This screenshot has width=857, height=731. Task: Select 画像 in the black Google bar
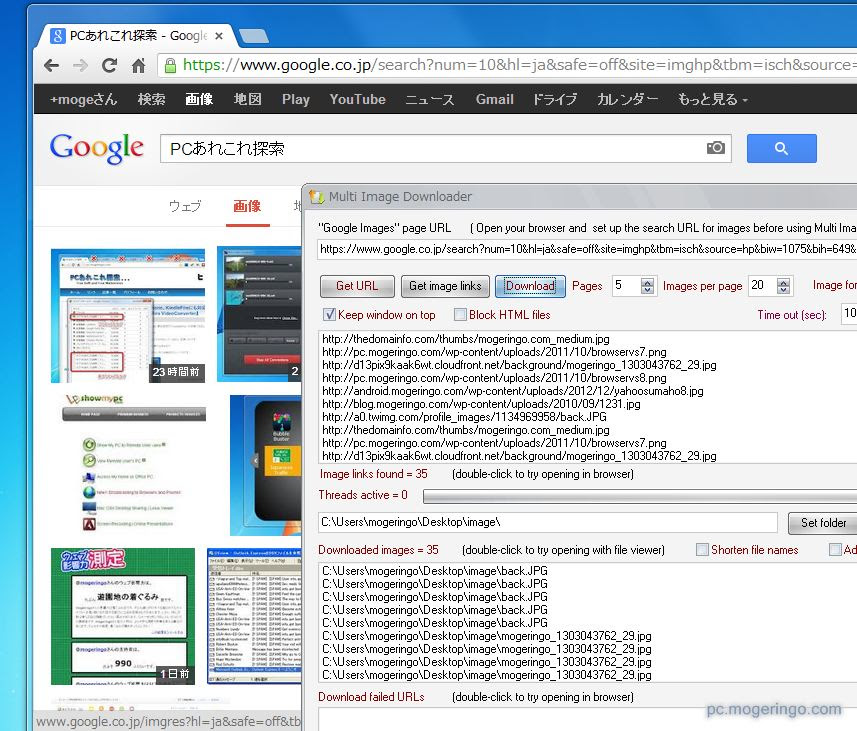pyautogui.click(x=199, y=99)
